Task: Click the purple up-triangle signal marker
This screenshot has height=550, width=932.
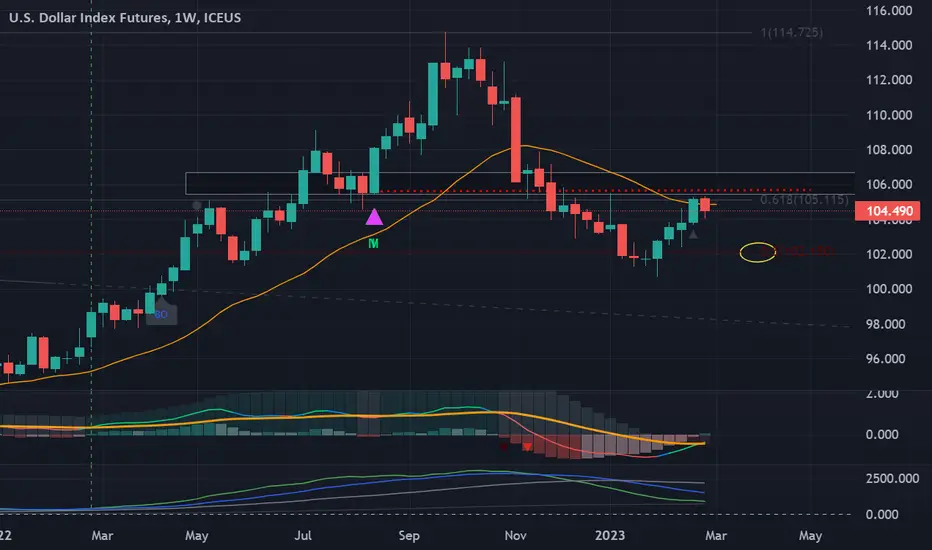Action: click(x=374, y=217)
